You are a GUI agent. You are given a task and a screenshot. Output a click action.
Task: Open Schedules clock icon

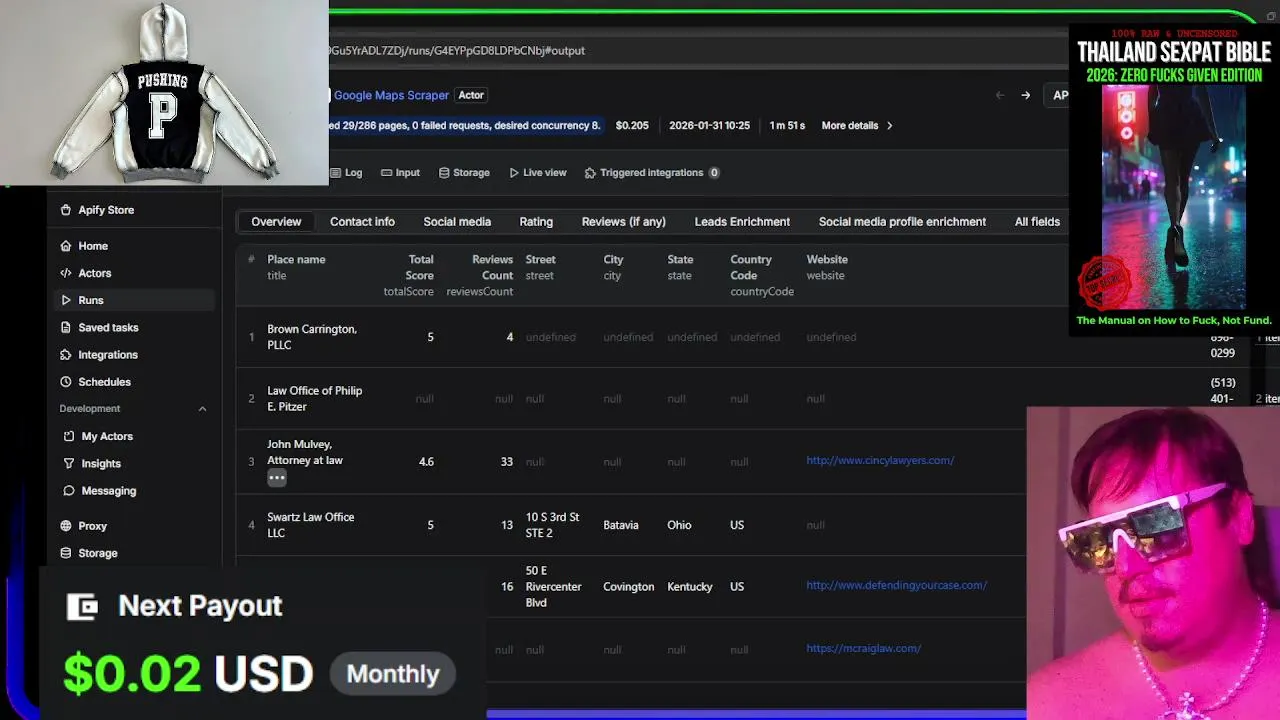(x=66, y=381)
